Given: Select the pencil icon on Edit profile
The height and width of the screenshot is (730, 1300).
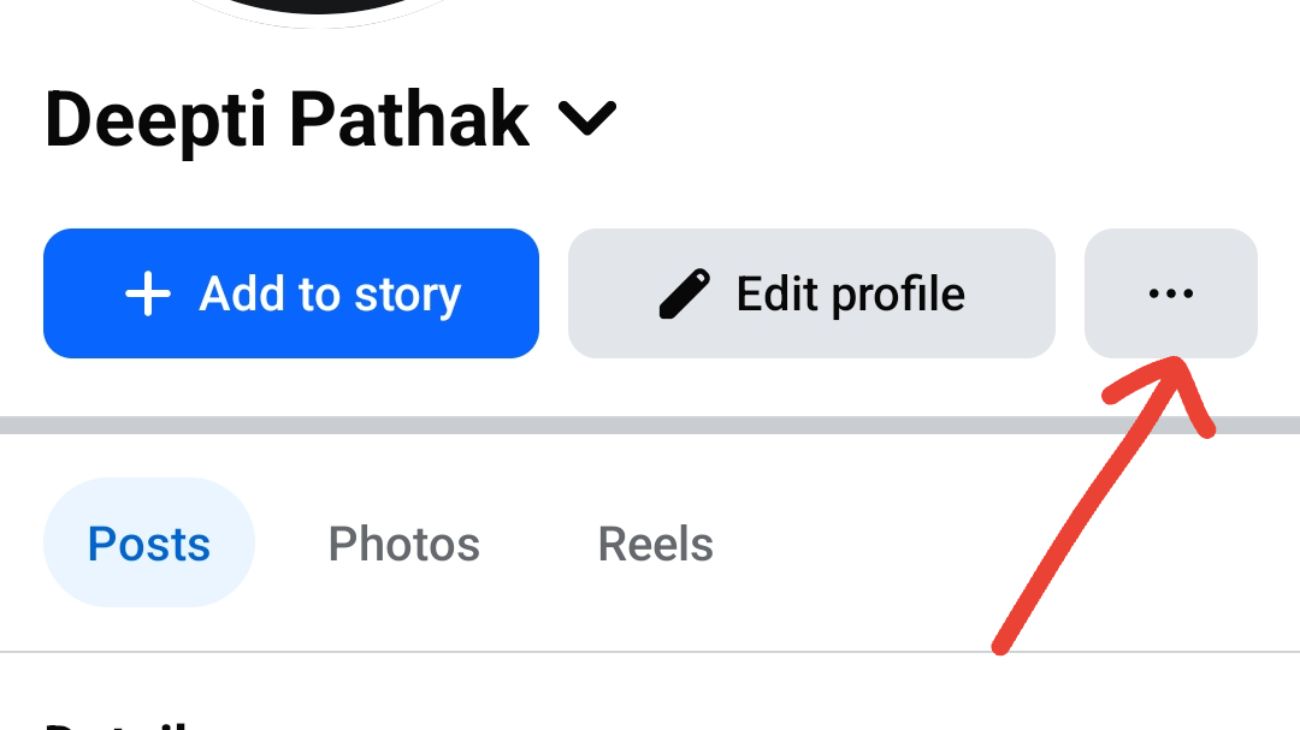Looking at the screenshot, I should (x=685, y=292).
